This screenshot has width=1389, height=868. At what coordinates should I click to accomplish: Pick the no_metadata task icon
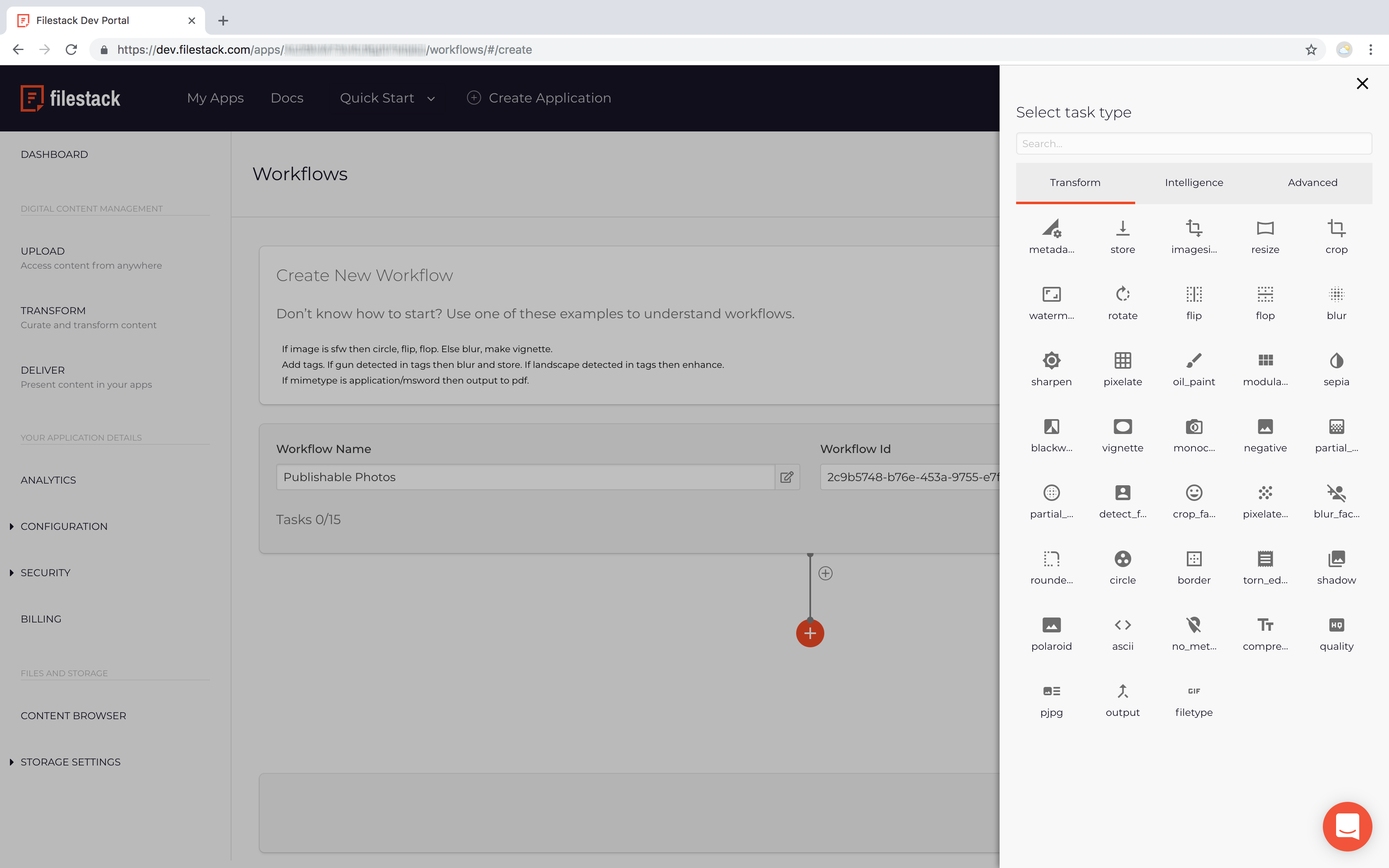[1194, 625]
